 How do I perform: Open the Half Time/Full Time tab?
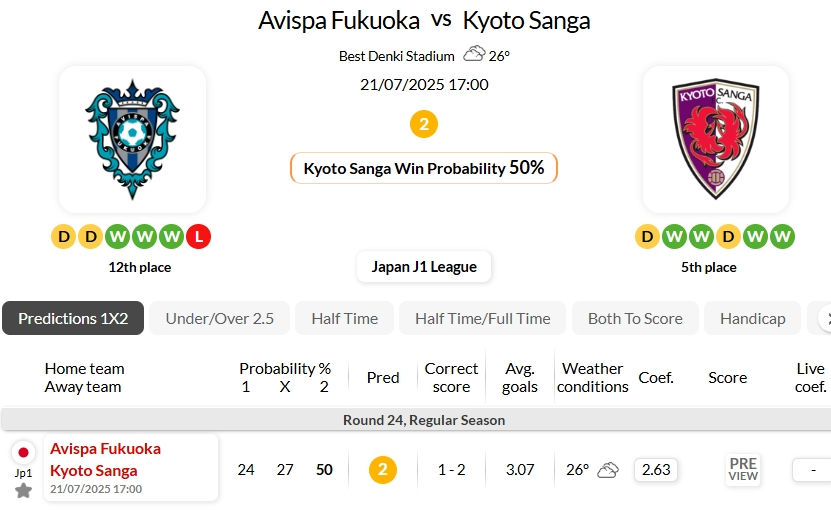point(482,318)
